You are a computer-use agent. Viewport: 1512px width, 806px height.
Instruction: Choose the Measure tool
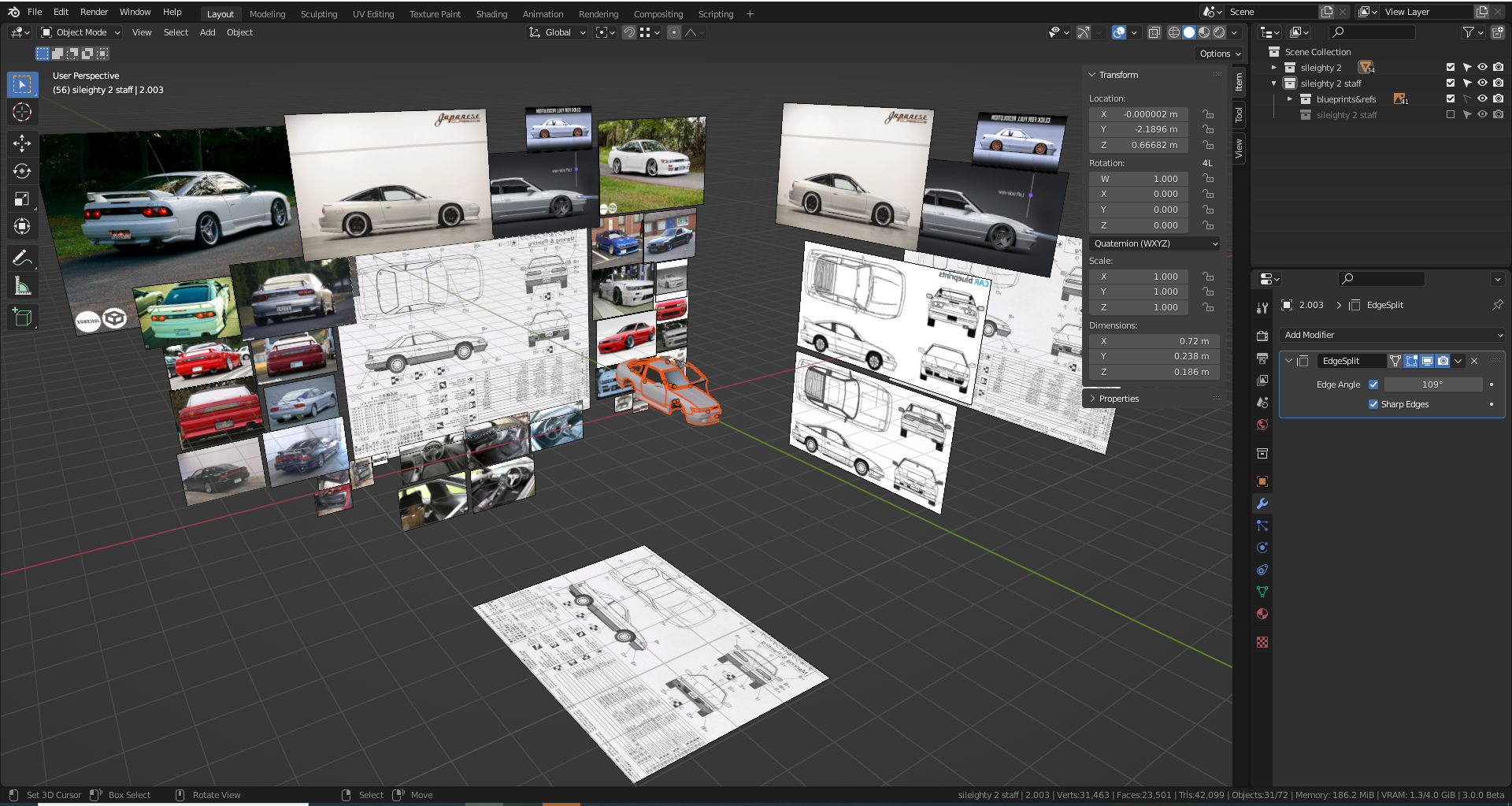(x=22, y=286)
